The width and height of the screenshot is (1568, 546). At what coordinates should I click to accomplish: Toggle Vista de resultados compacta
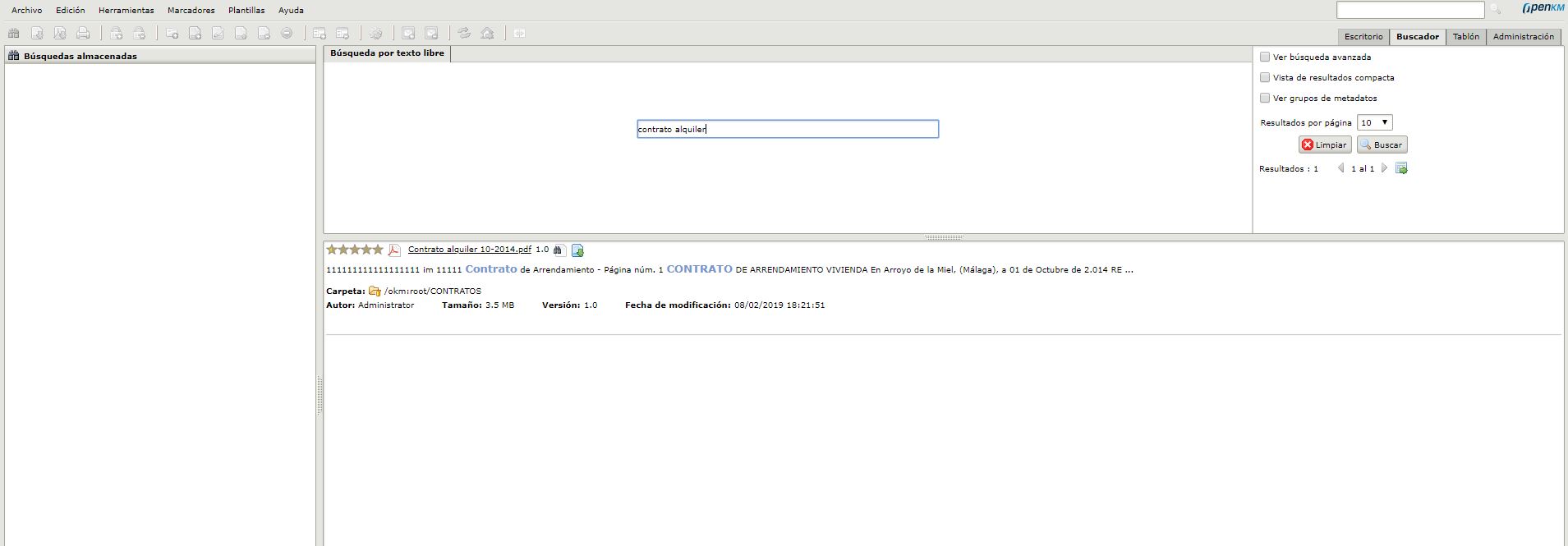[x=1265, y=77]
